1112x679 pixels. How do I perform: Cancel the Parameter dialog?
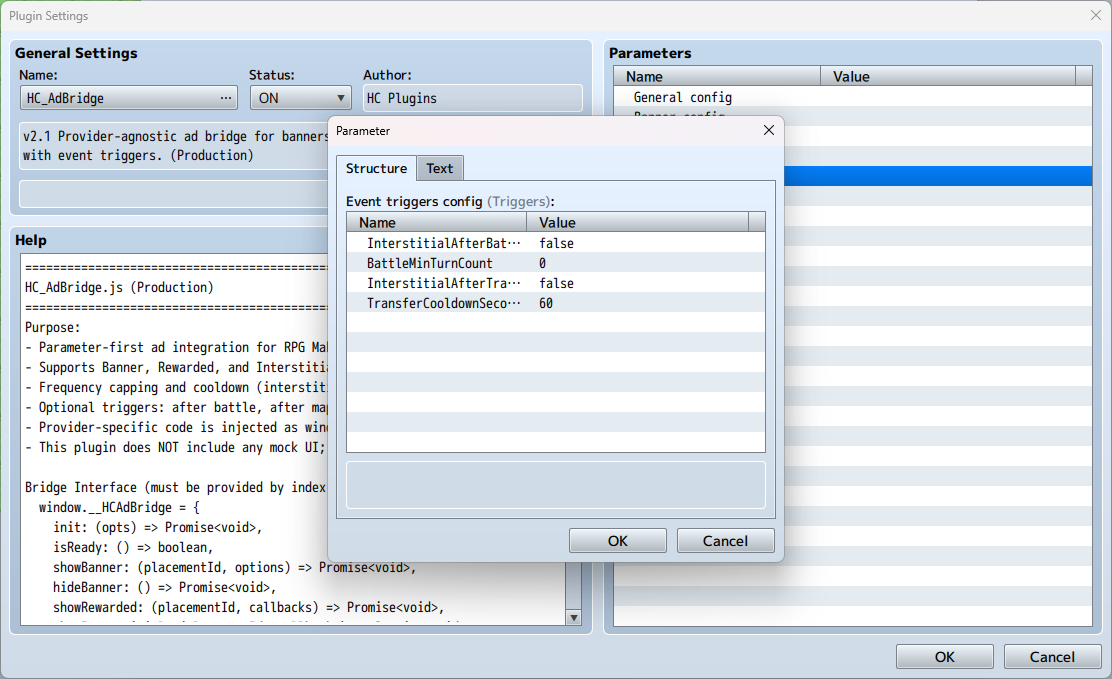725,541
